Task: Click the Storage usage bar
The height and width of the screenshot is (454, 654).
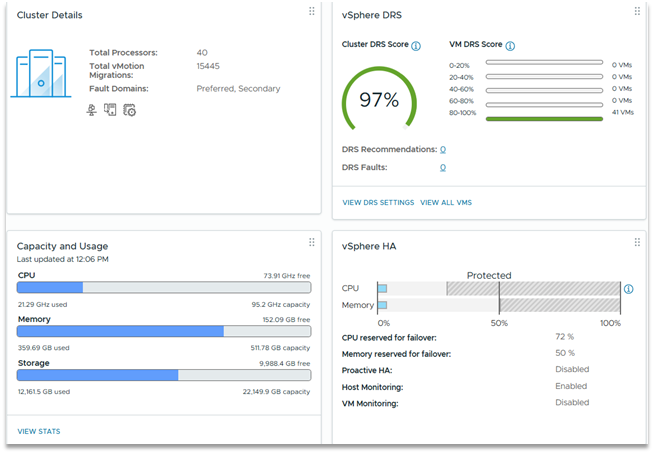Action: click(x=164, y=375)
